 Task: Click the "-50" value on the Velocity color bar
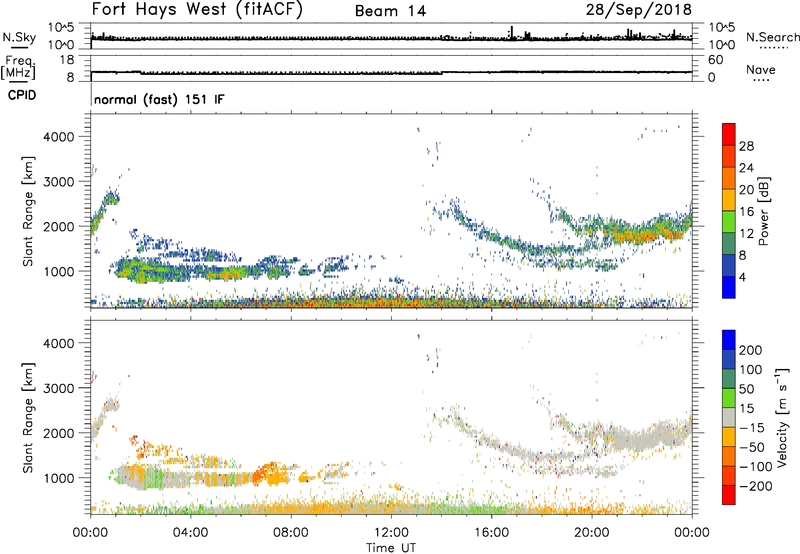(x=751, y=447)
